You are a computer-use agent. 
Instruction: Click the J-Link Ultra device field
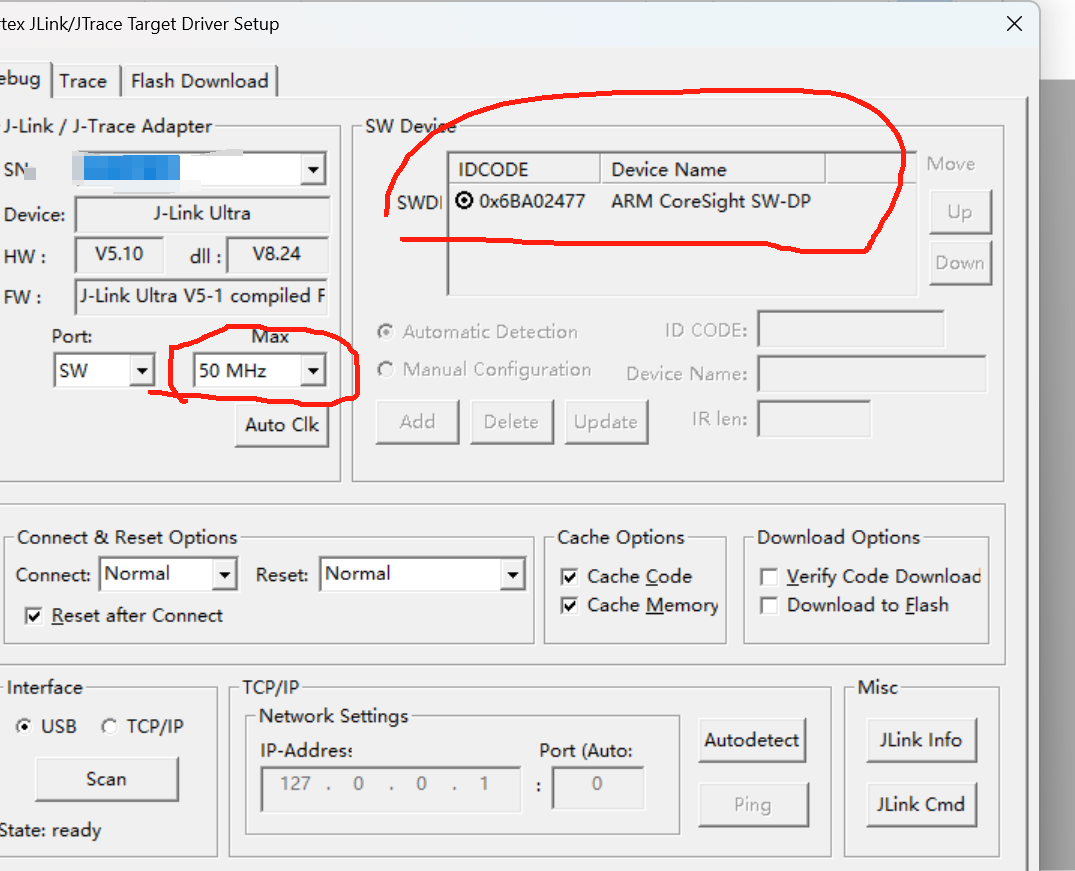(x=202, y=214)
